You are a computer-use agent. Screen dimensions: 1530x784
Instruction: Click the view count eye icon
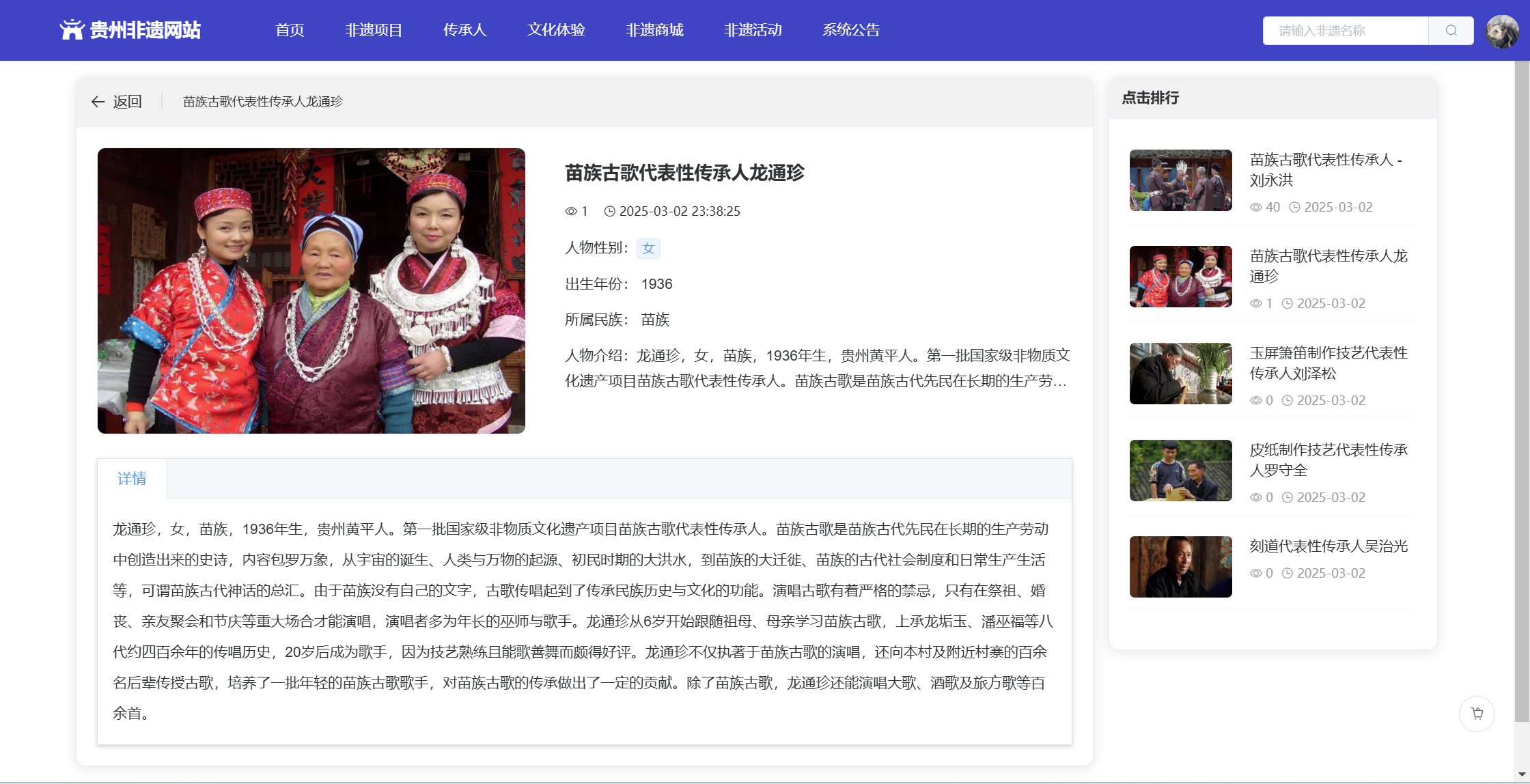click(571, 212)
